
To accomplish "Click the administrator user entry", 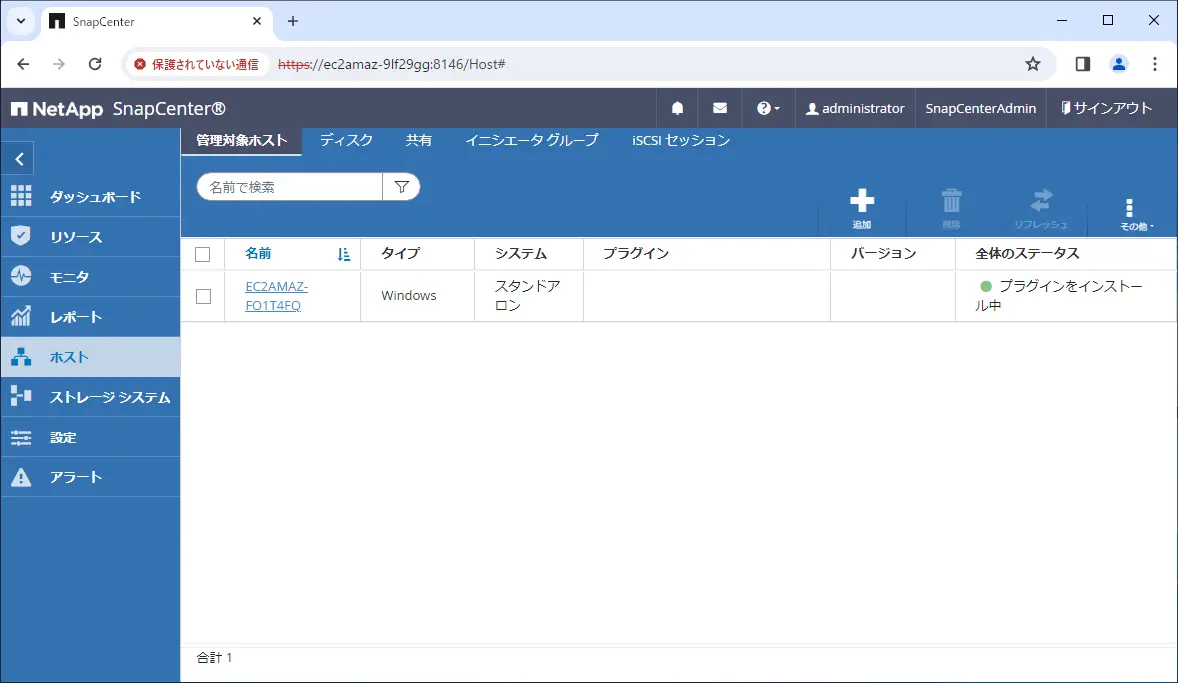I will coord(855,108).
